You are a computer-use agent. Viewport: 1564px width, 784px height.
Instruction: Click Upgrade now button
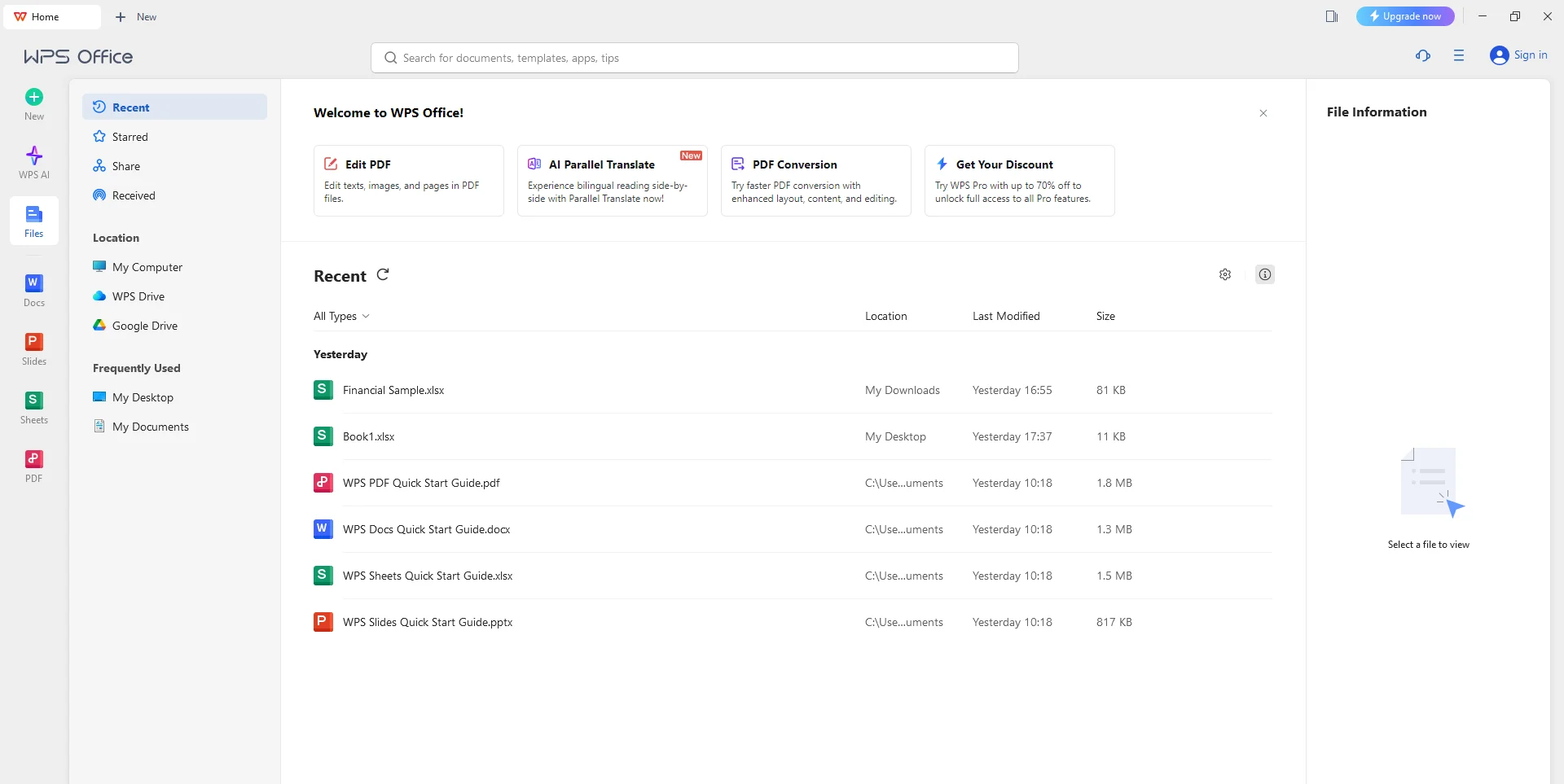pos(1405,16)
